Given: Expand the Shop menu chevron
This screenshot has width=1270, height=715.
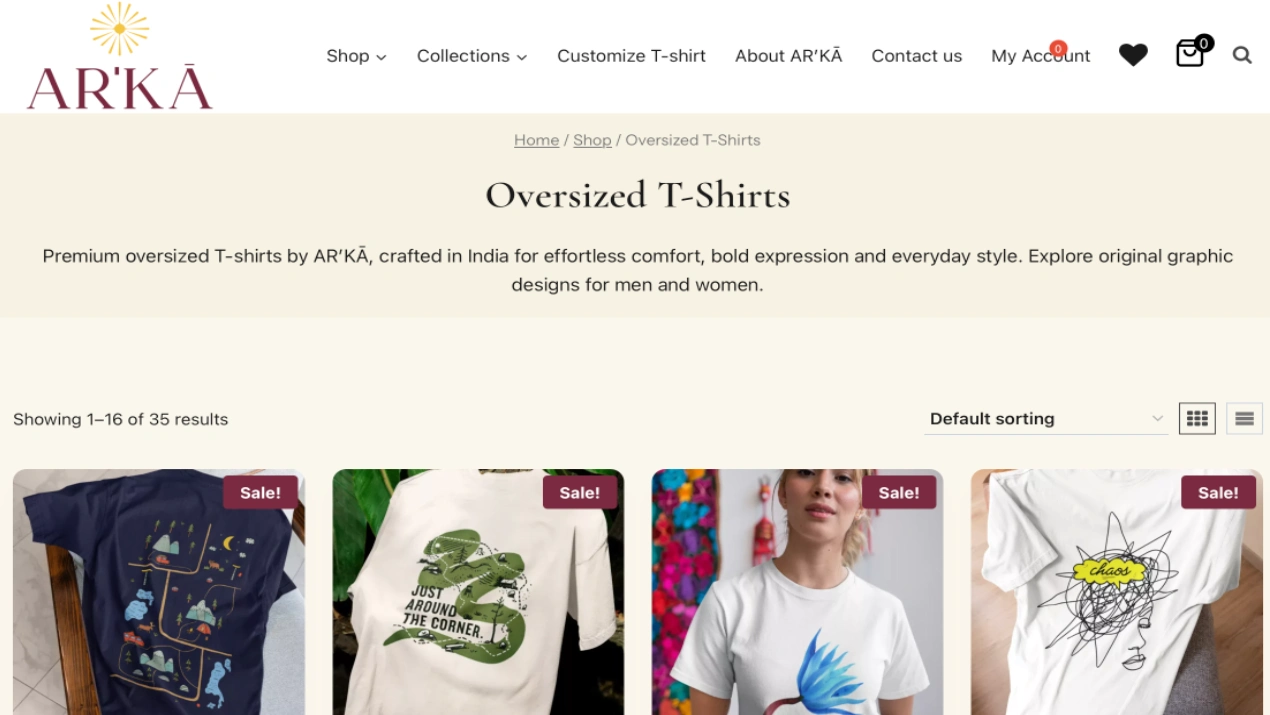Looking at the screenshot, I should (381, 57).
